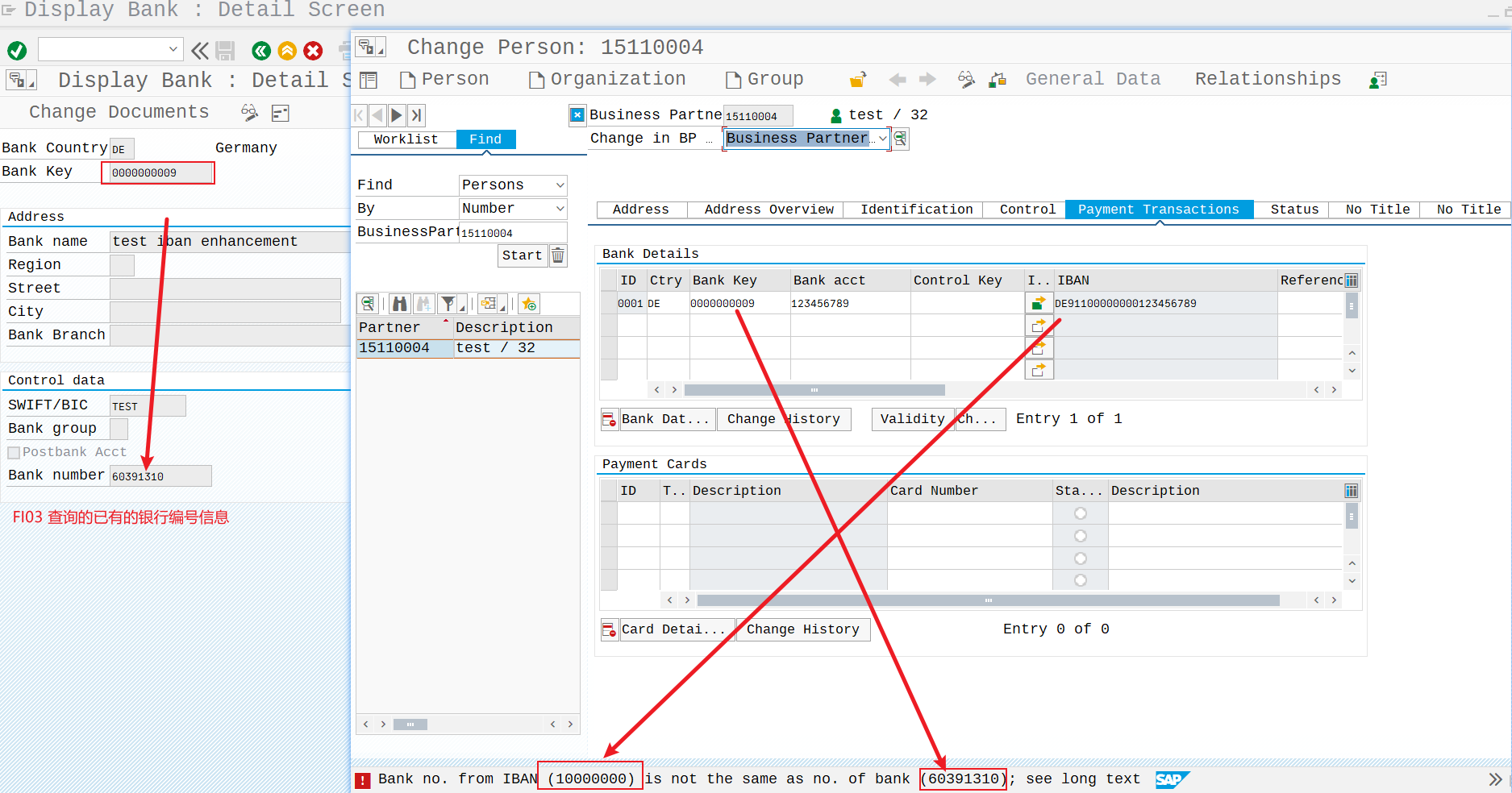Open the Change Person window menu dropdown
This screenshot has height=793, width=1512.
pyautogui.click(x=371, y=47)
